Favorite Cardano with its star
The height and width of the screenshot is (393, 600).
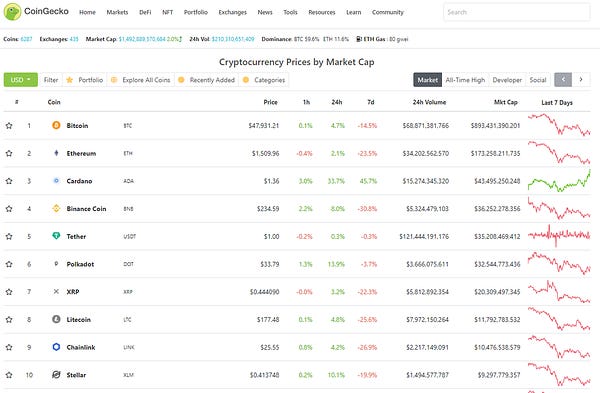tap(9, 181)
